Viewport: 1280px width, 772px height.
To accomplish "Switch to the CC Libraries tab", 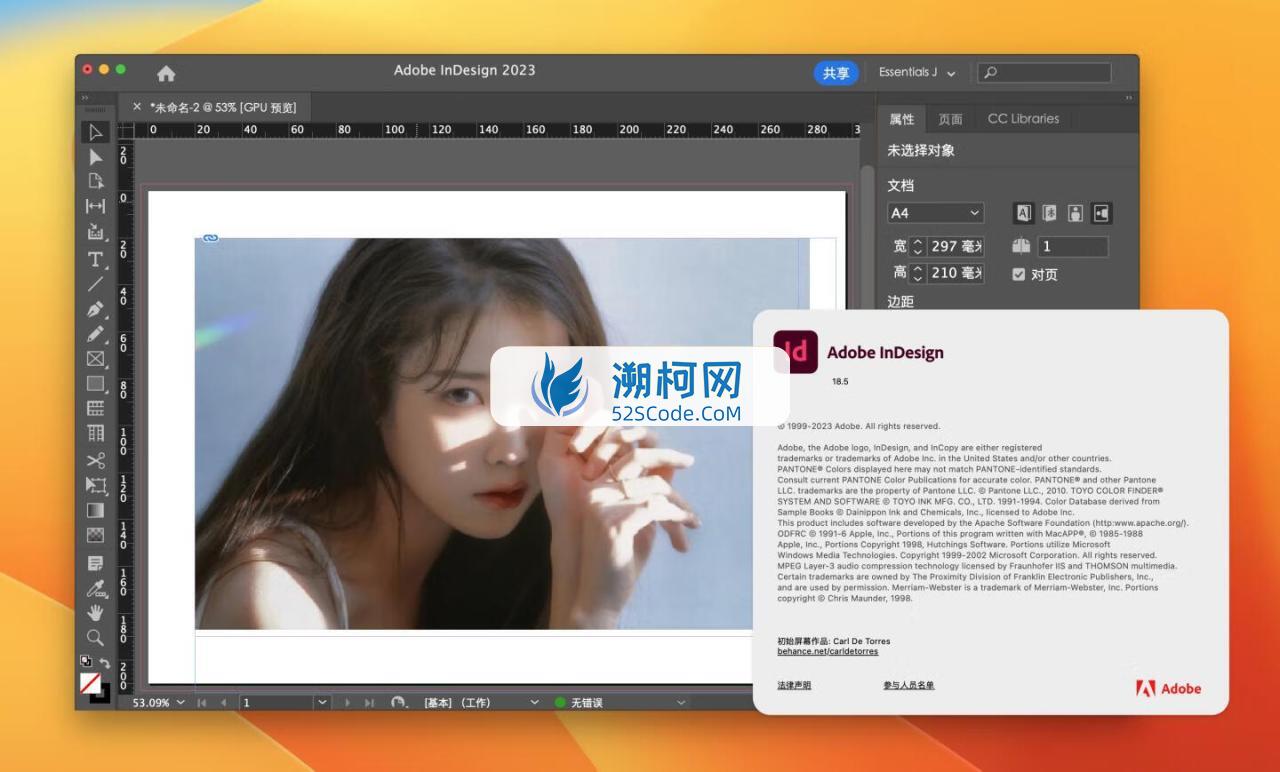I will click(1023, 119).
